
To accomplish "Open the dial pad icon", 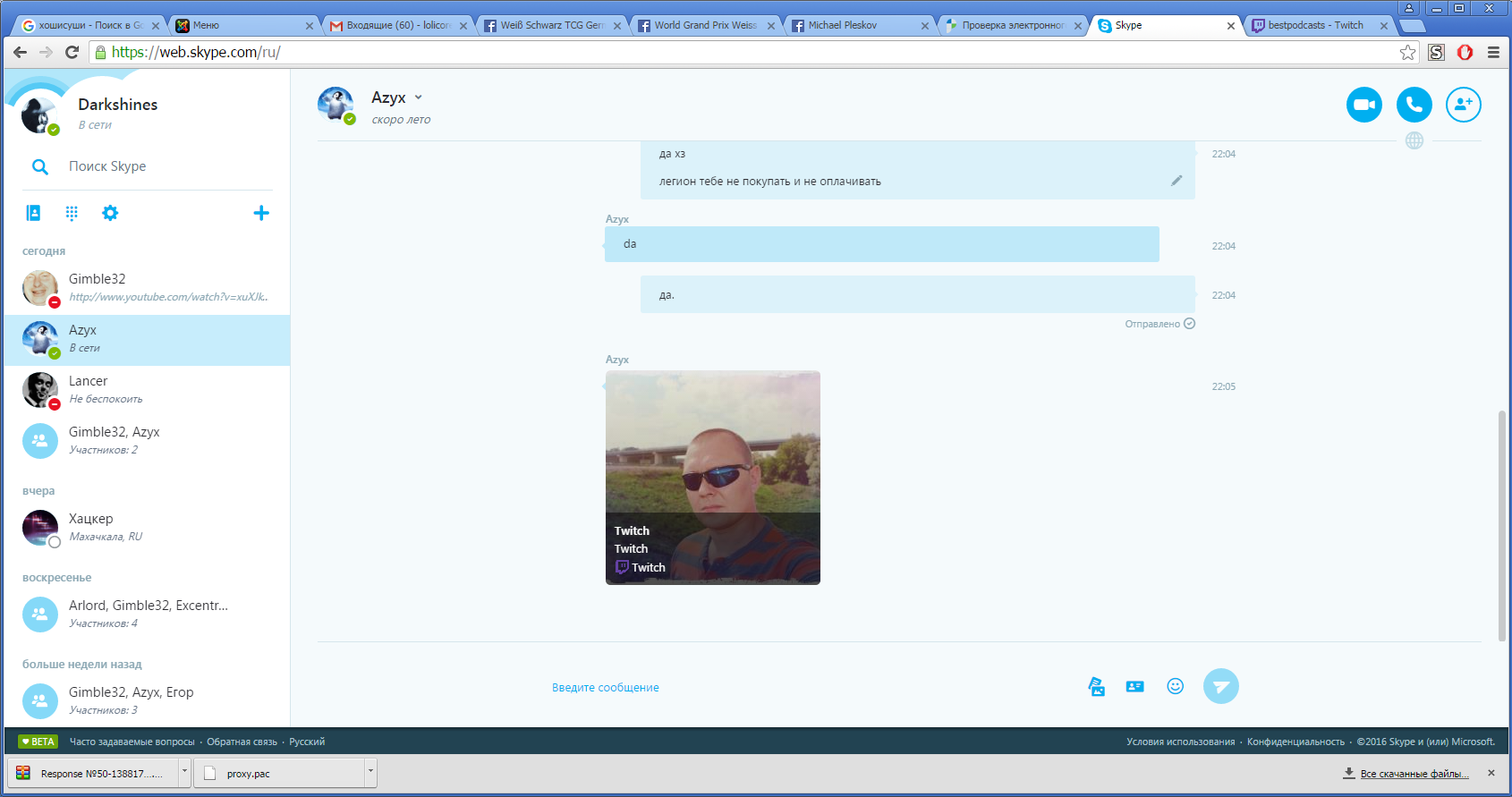I will 72,213.
